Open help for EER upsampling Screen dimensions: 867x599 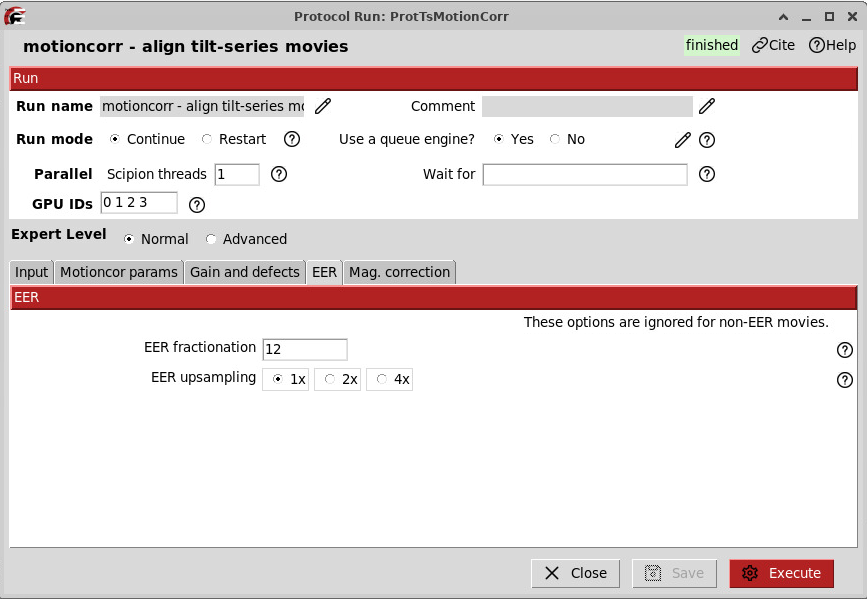point(845,380)
